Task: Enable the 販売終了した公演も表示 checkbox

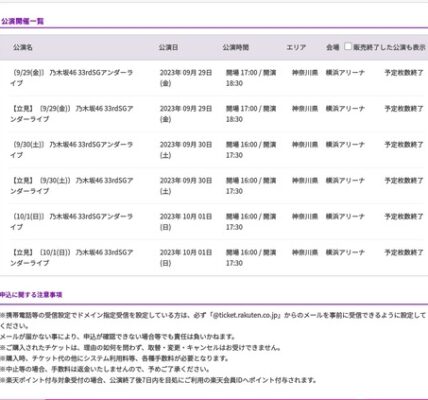Action: click(x=348, y=46)
